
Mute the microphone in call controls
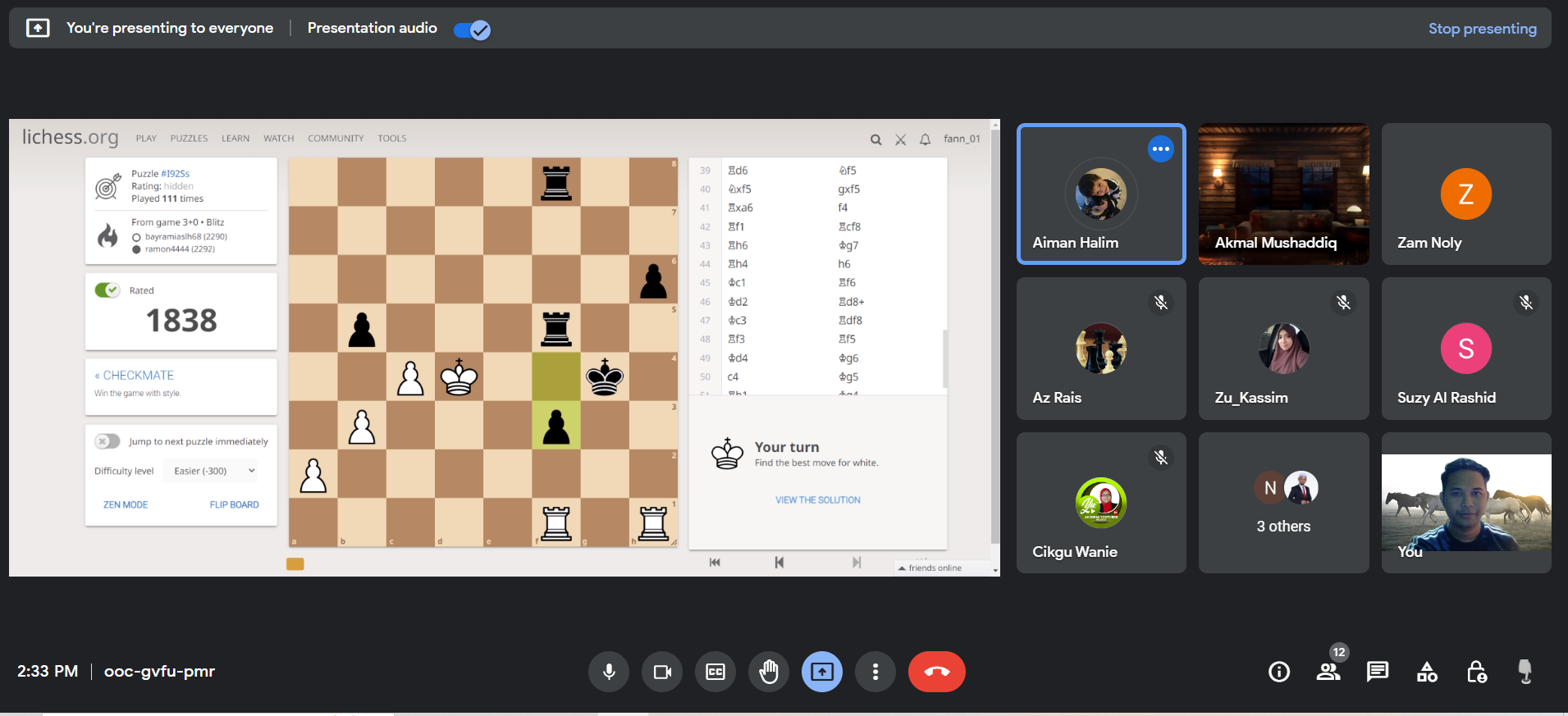(x=609, y=672)
